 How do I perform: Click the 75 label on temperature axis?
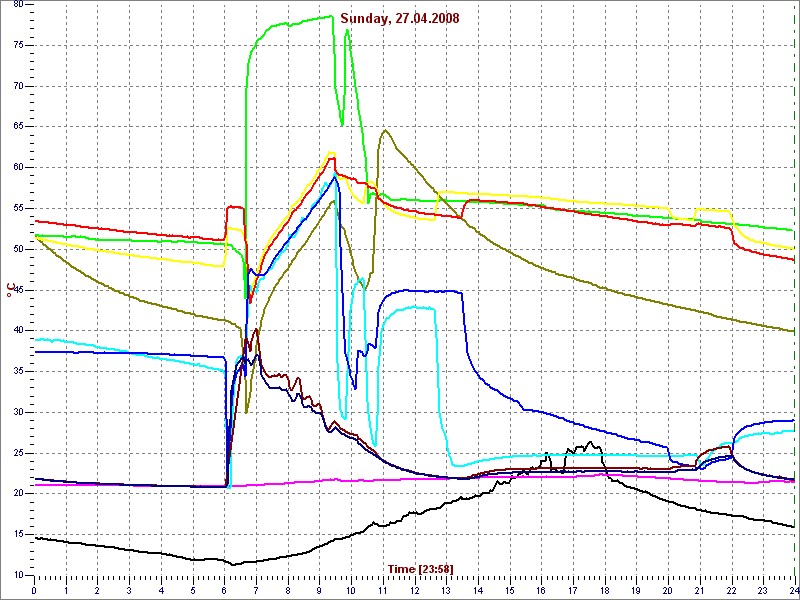pyautogui.click(x=17, y=45)
